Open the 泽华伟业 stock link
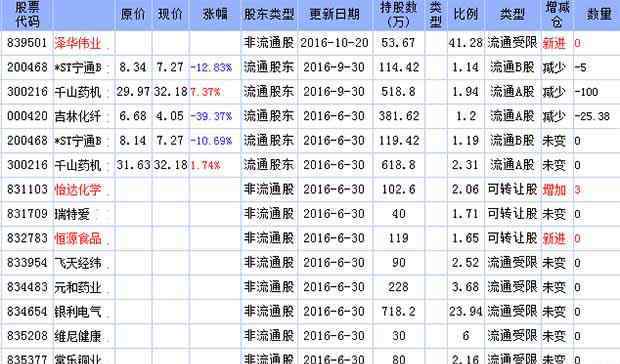The image size is (620, 364). 78,43
